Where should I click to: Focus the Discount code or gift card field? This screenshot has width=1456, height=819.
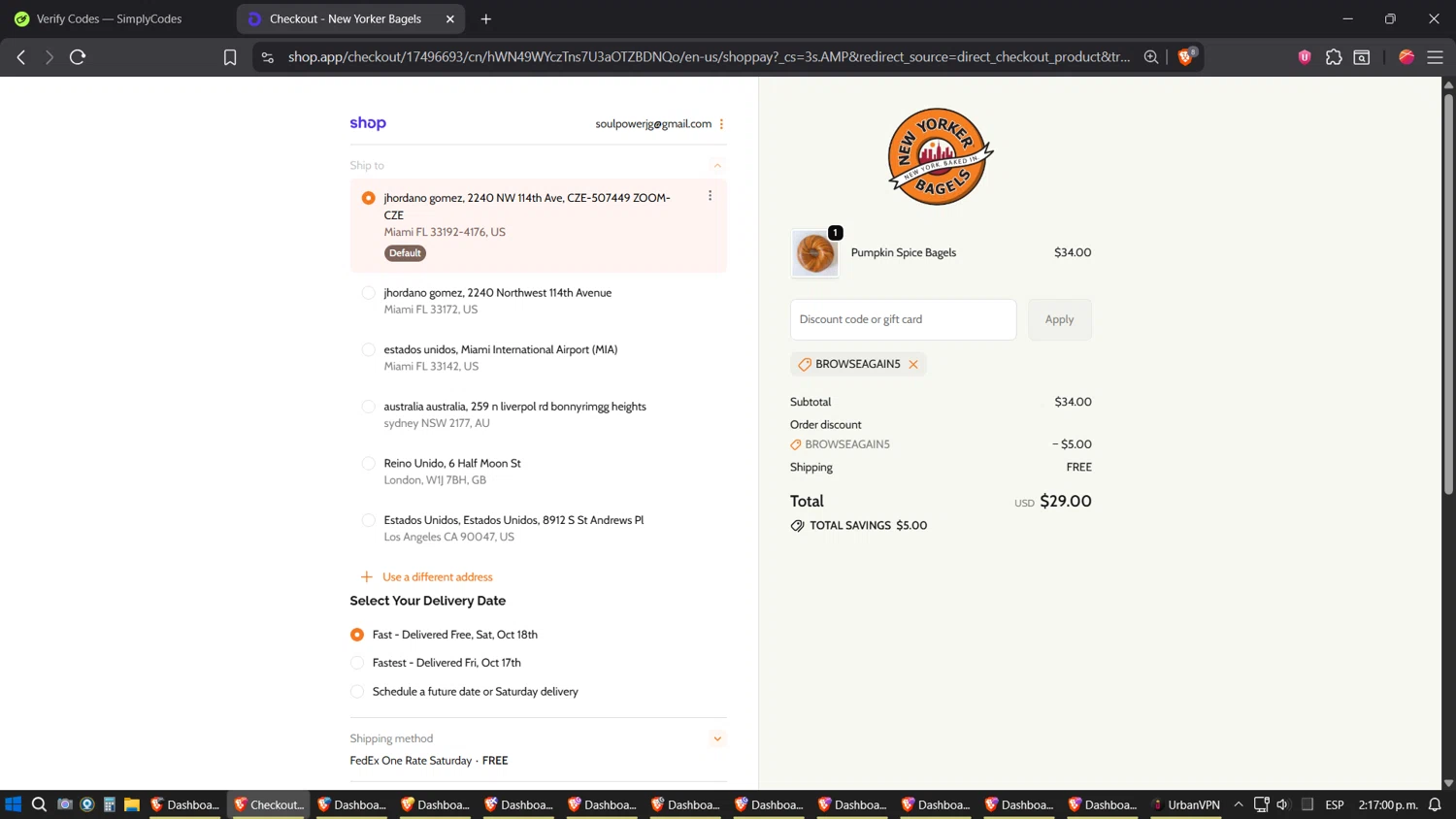click(x=903, y=319)
